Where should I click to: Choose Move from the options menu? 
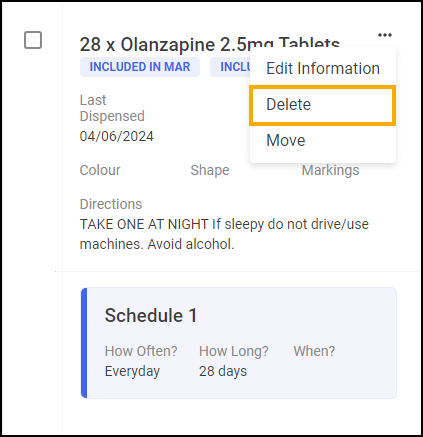coord(323,140)
